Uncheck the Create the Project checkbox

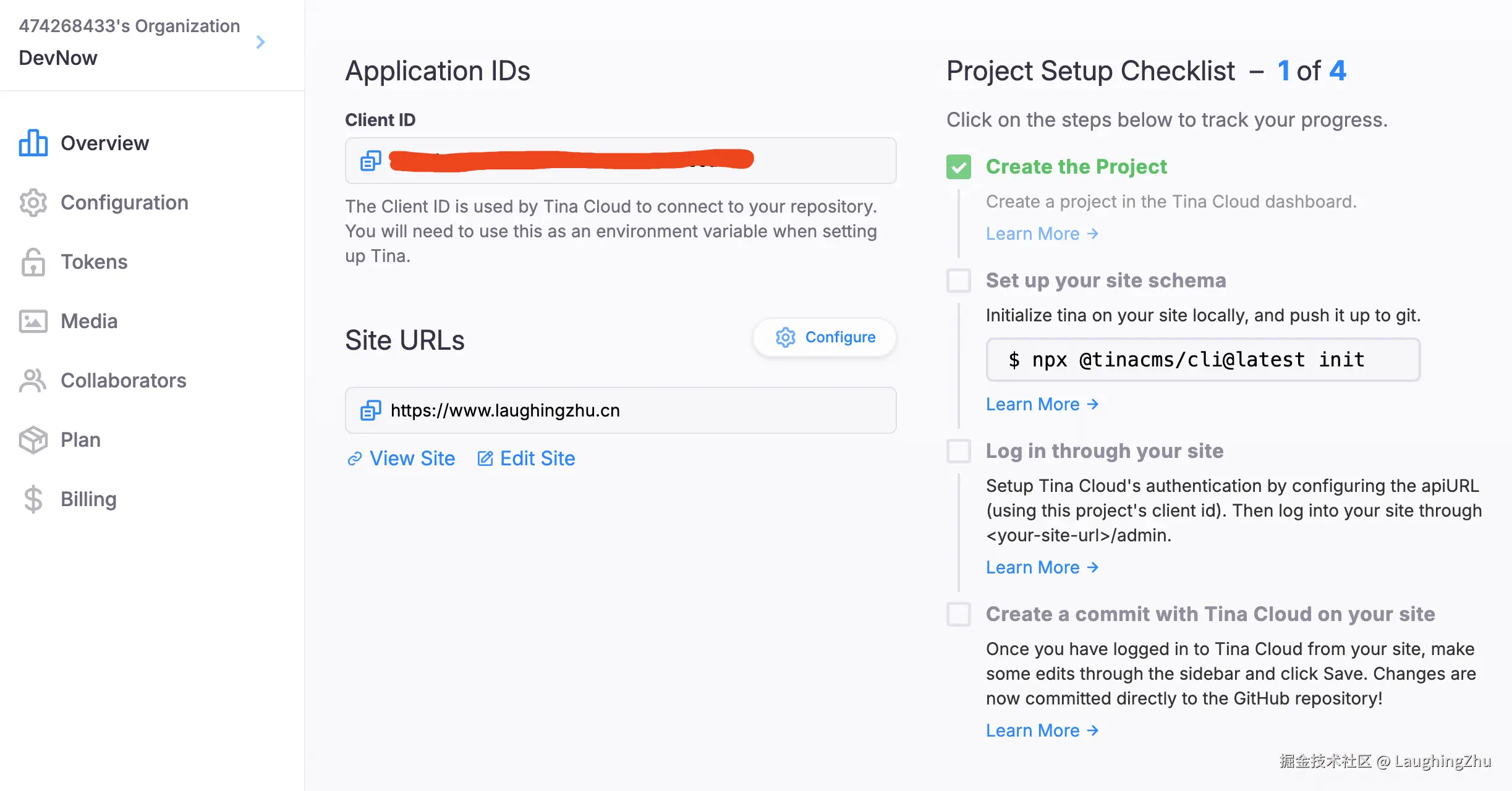pyautogui.click(x=958, y=167)
